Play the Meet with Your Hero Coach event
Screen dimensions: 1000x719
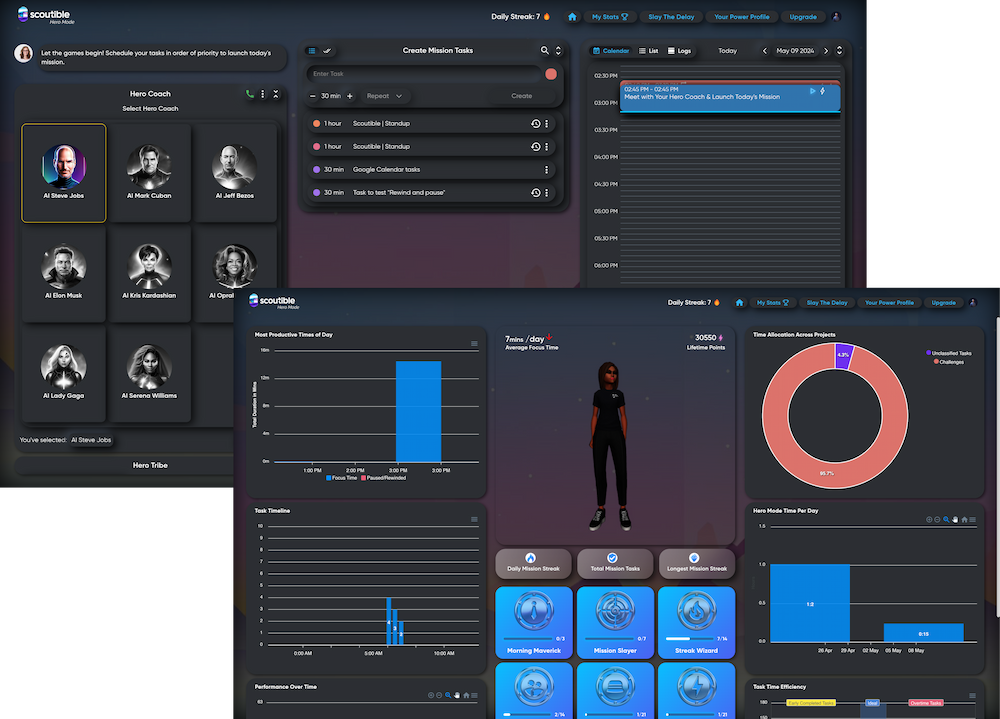[812, 91]
